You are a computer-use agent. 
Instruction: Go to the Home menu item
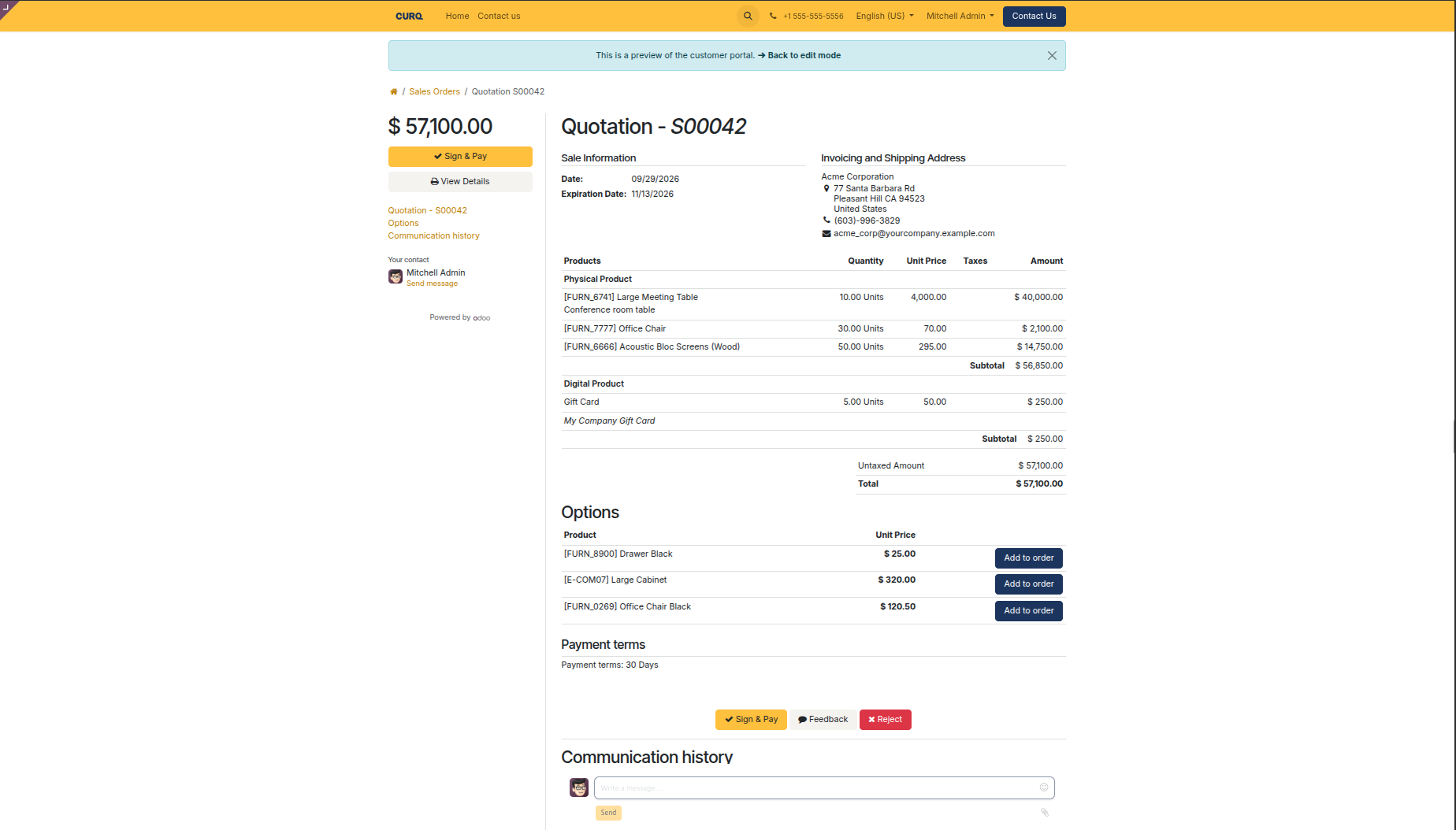click(x=457, y=16)
